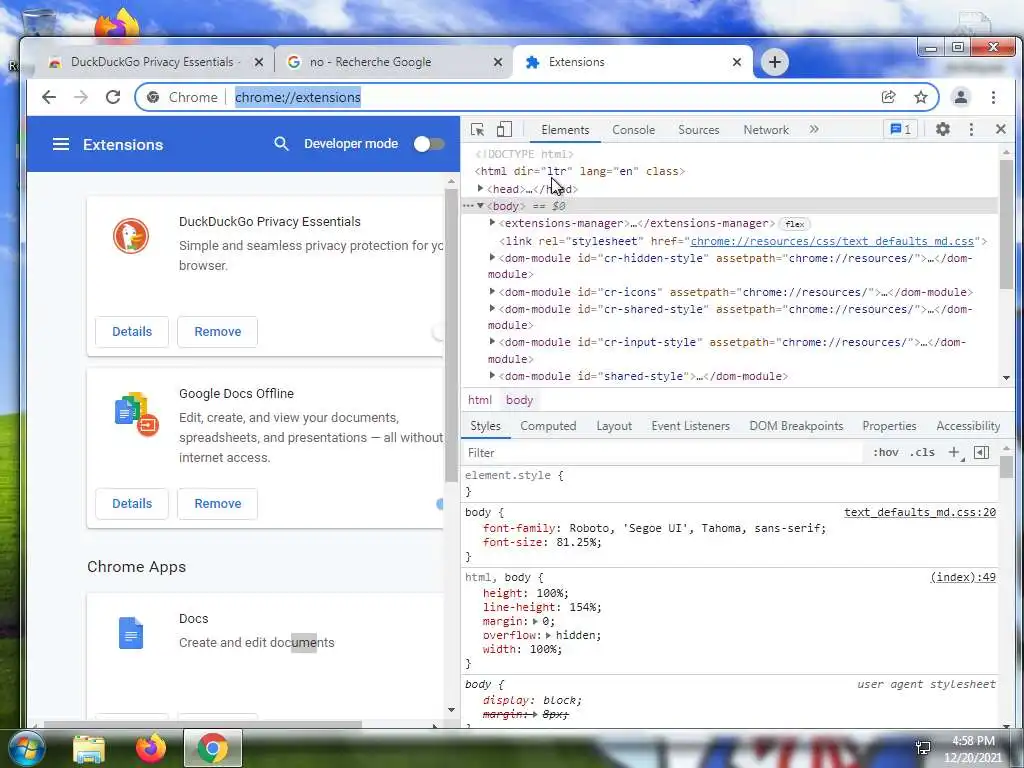Remove DuckDuckGo Privacy Essentials extension
This screenshot has height=768, width=1024.
tap(217, 332)
